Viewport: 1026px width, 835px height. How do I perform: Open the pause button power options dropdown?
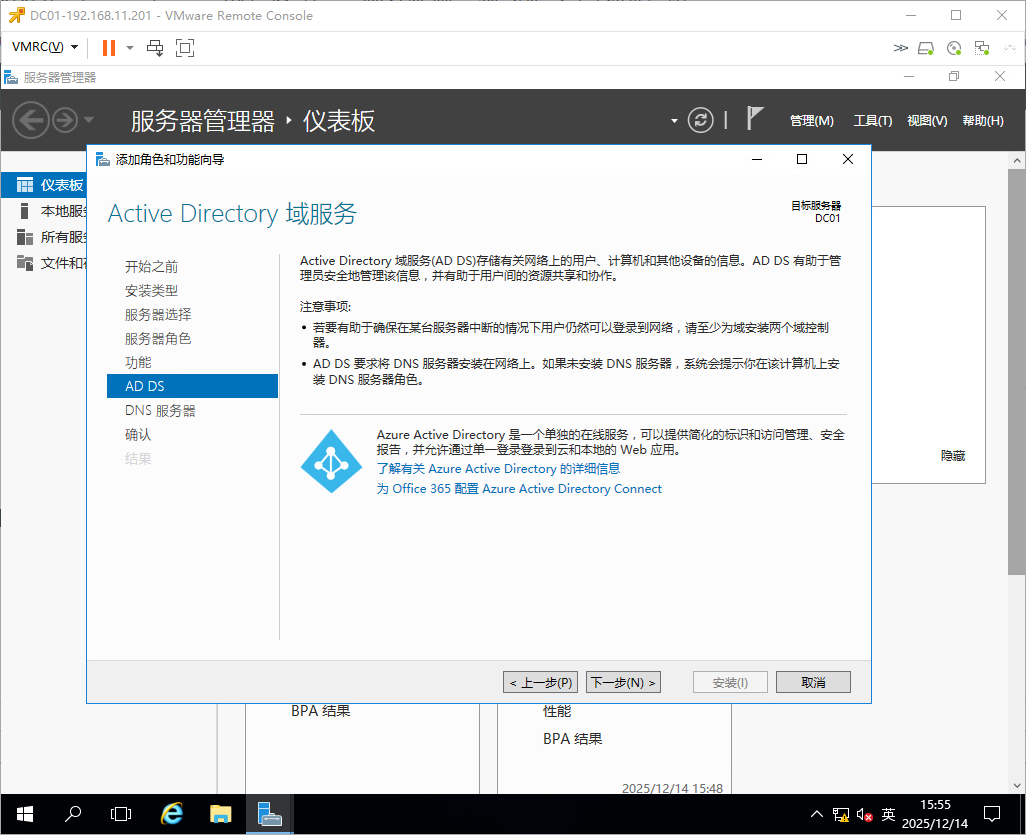[x=130, y=48]
